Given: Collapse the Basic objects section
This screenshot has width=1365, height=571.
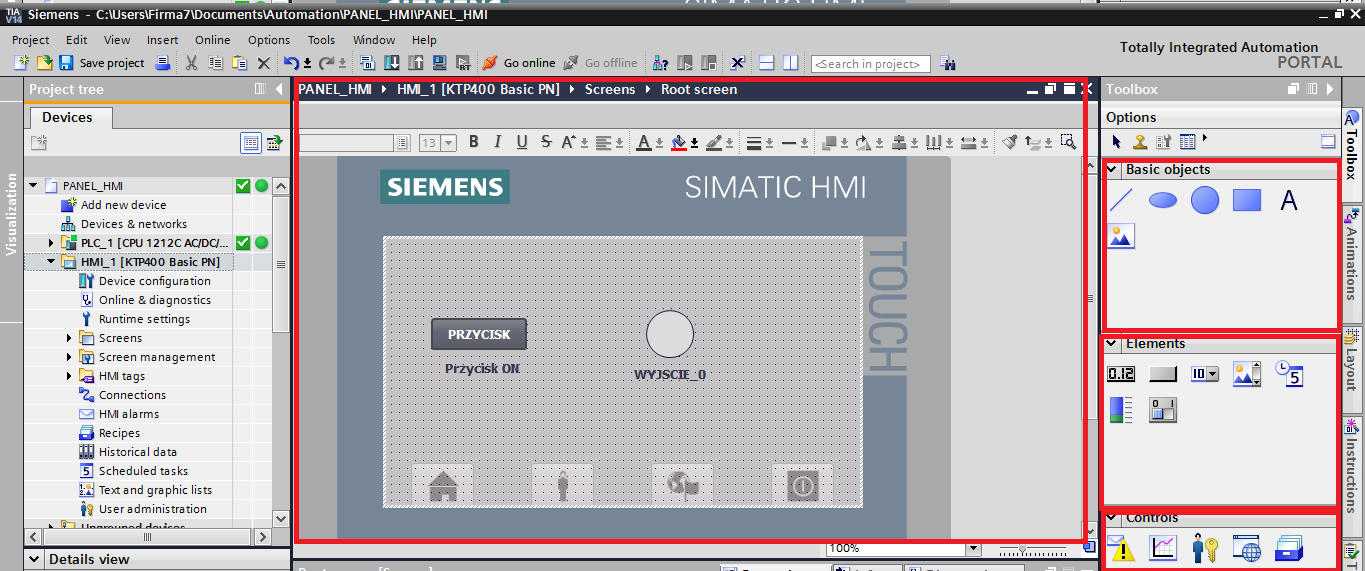Looking at the screenshot, I should pos(1111,170).
